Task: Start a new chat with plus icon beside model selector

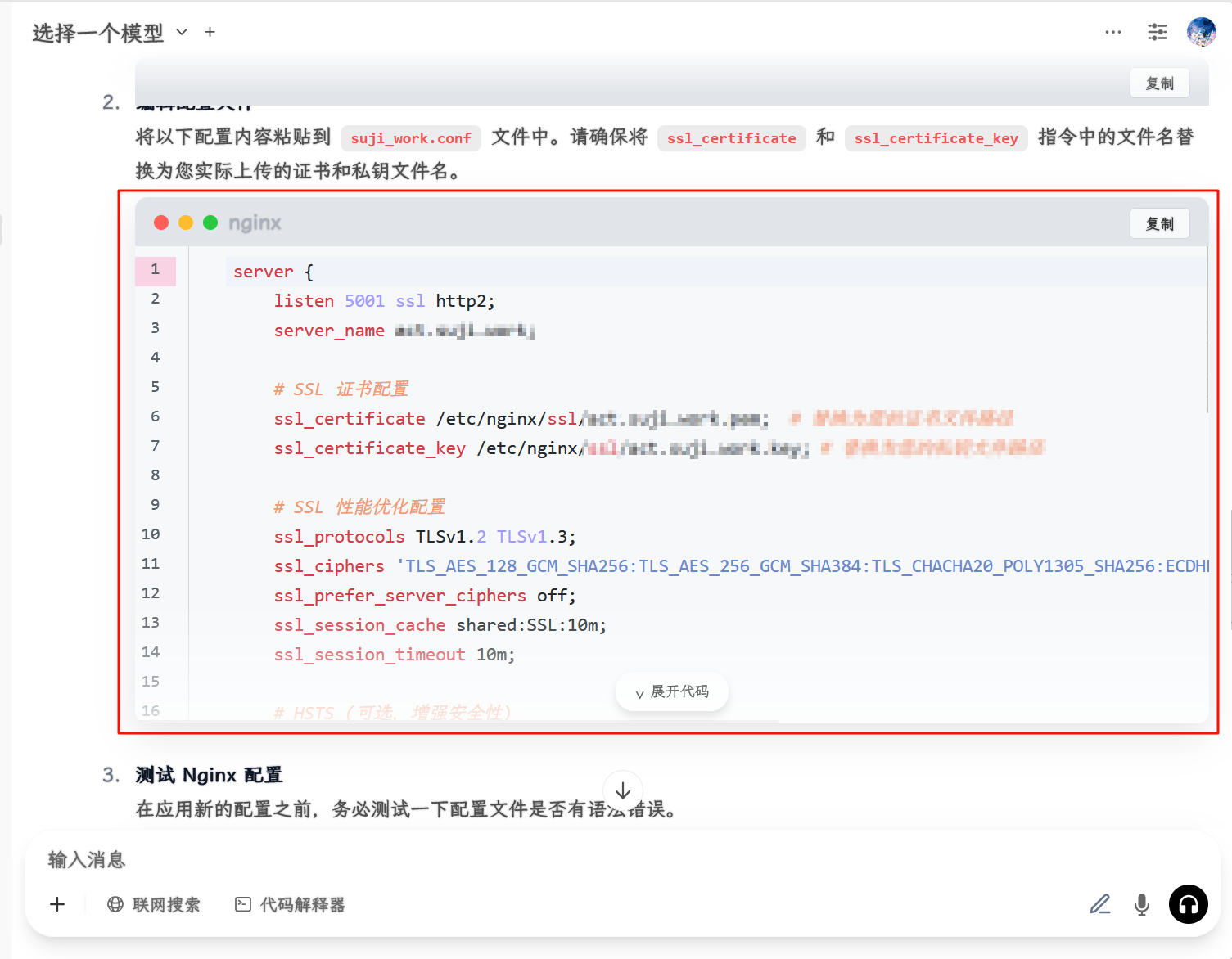Action: 210,32
